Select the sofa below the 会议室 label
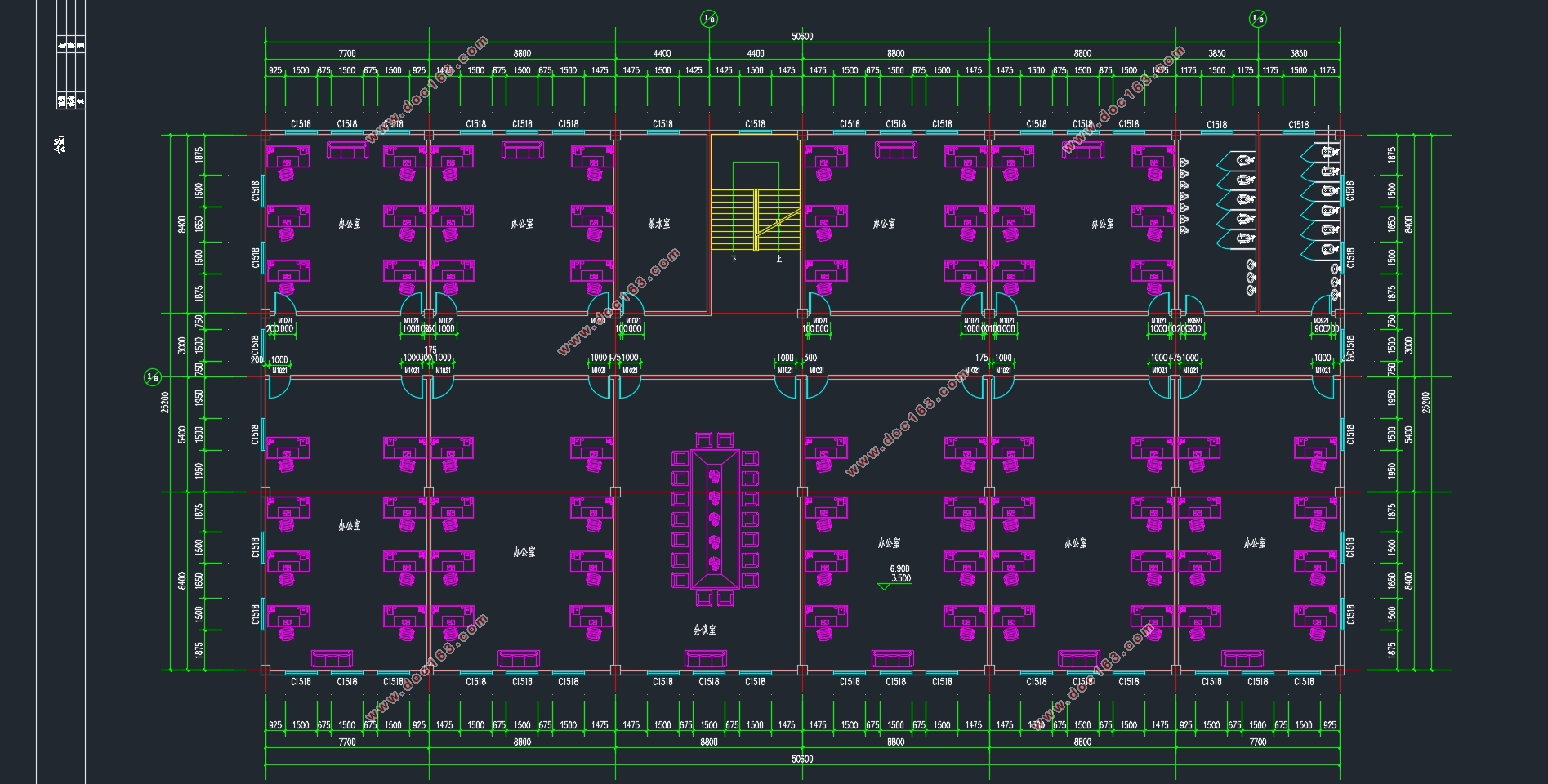This screenshot has width=1548, height=784. click(706, 658)
